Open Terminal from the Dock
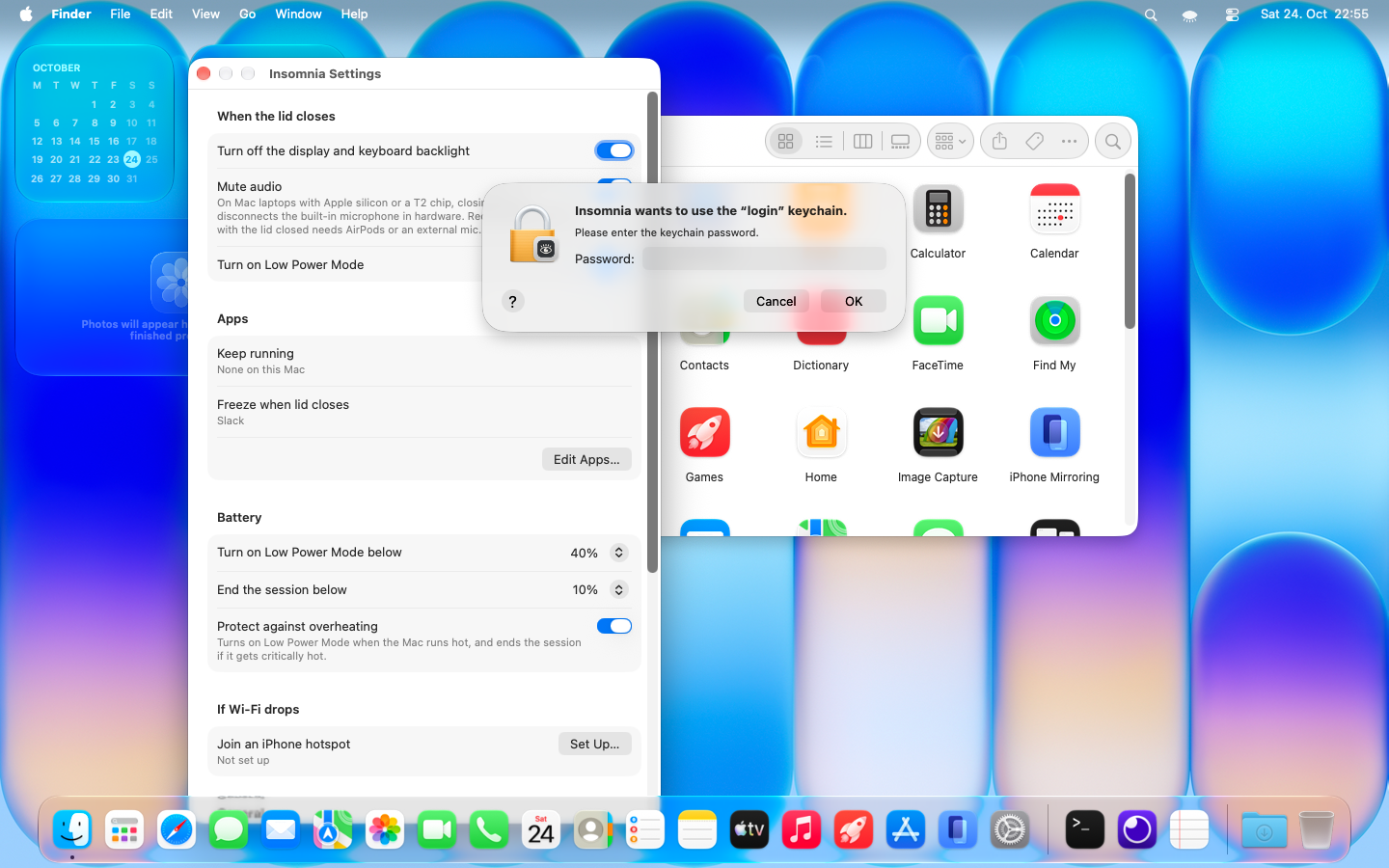Viewport: 1389px width, 868px height. pos(1084,829)
